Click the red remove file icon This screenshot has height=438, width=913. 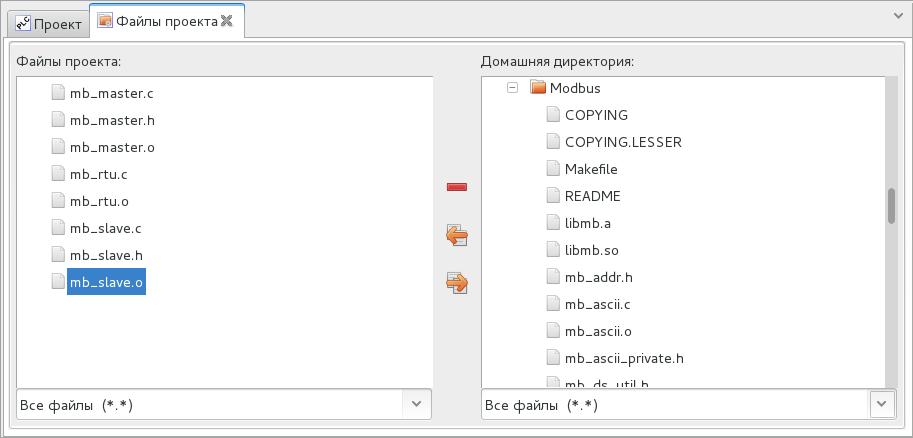pyautogui.click(x=457, y=187)
